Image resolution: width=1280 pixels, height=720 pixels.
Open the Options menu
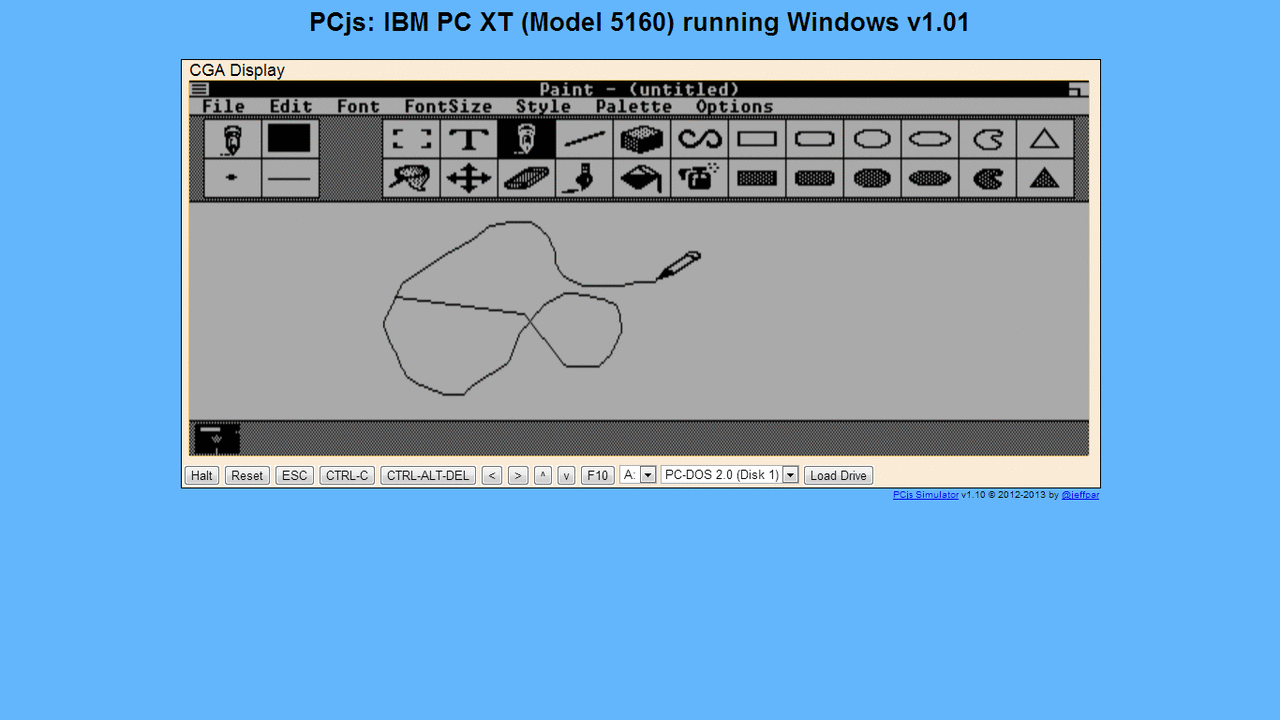tap(735, 106)
